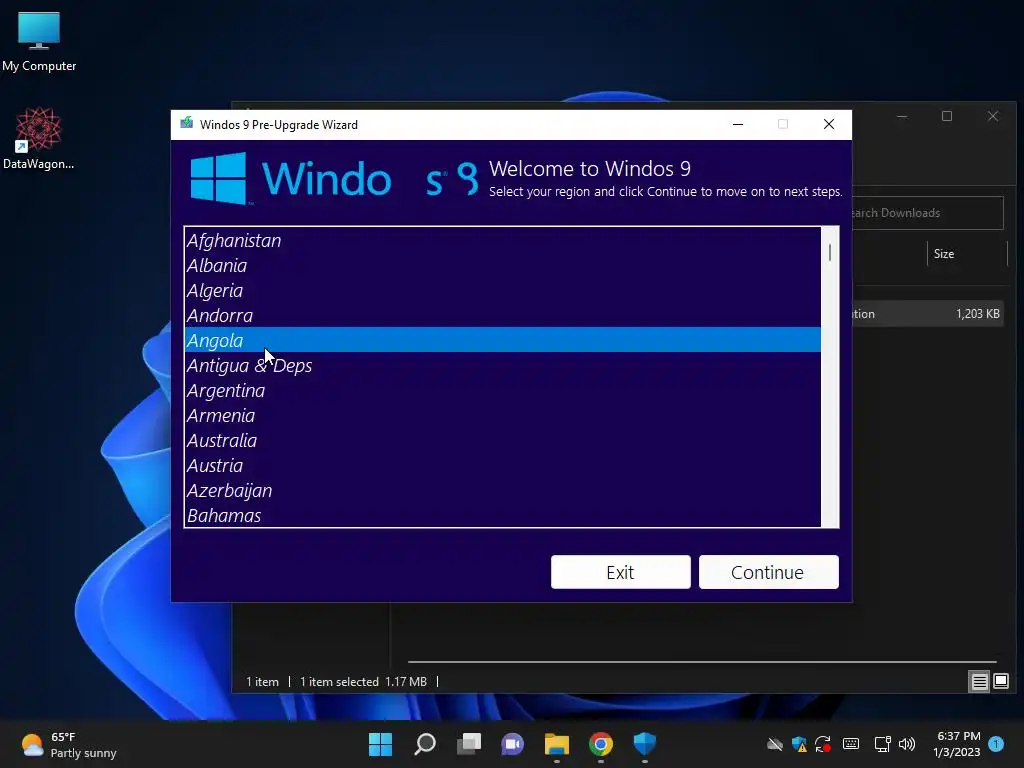1024x768 pixels.
Task: Open the DataWagon desktop shortcut
Action: pos(39,138)
